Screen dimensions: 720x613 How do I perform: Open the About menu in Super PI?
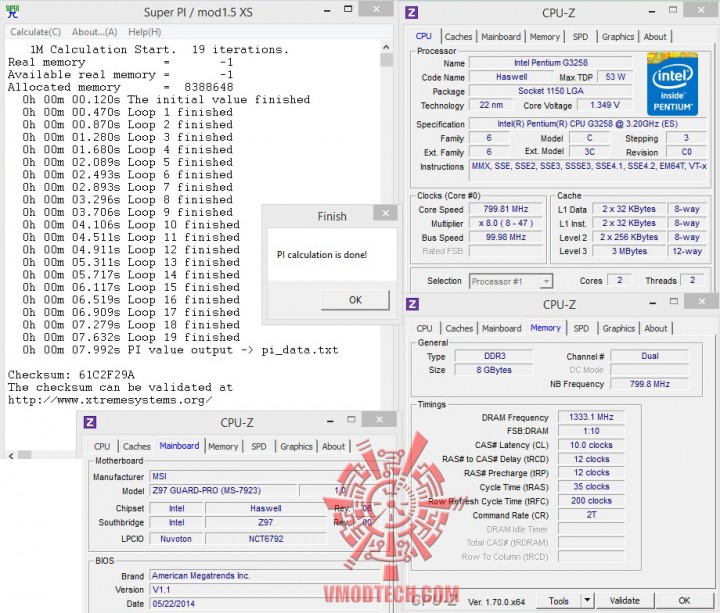[x=95, y=32]
